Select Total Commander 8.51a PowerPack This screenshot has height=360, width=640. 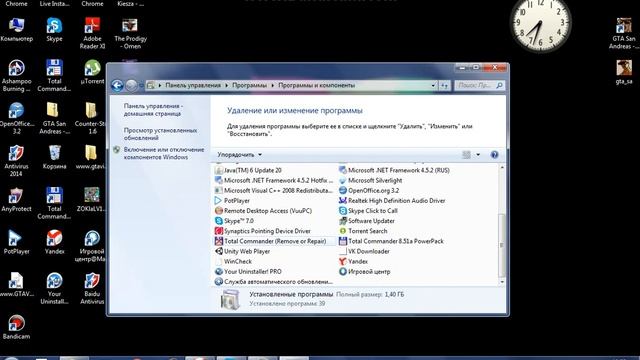pyautogui.click(x=391, y=241)
